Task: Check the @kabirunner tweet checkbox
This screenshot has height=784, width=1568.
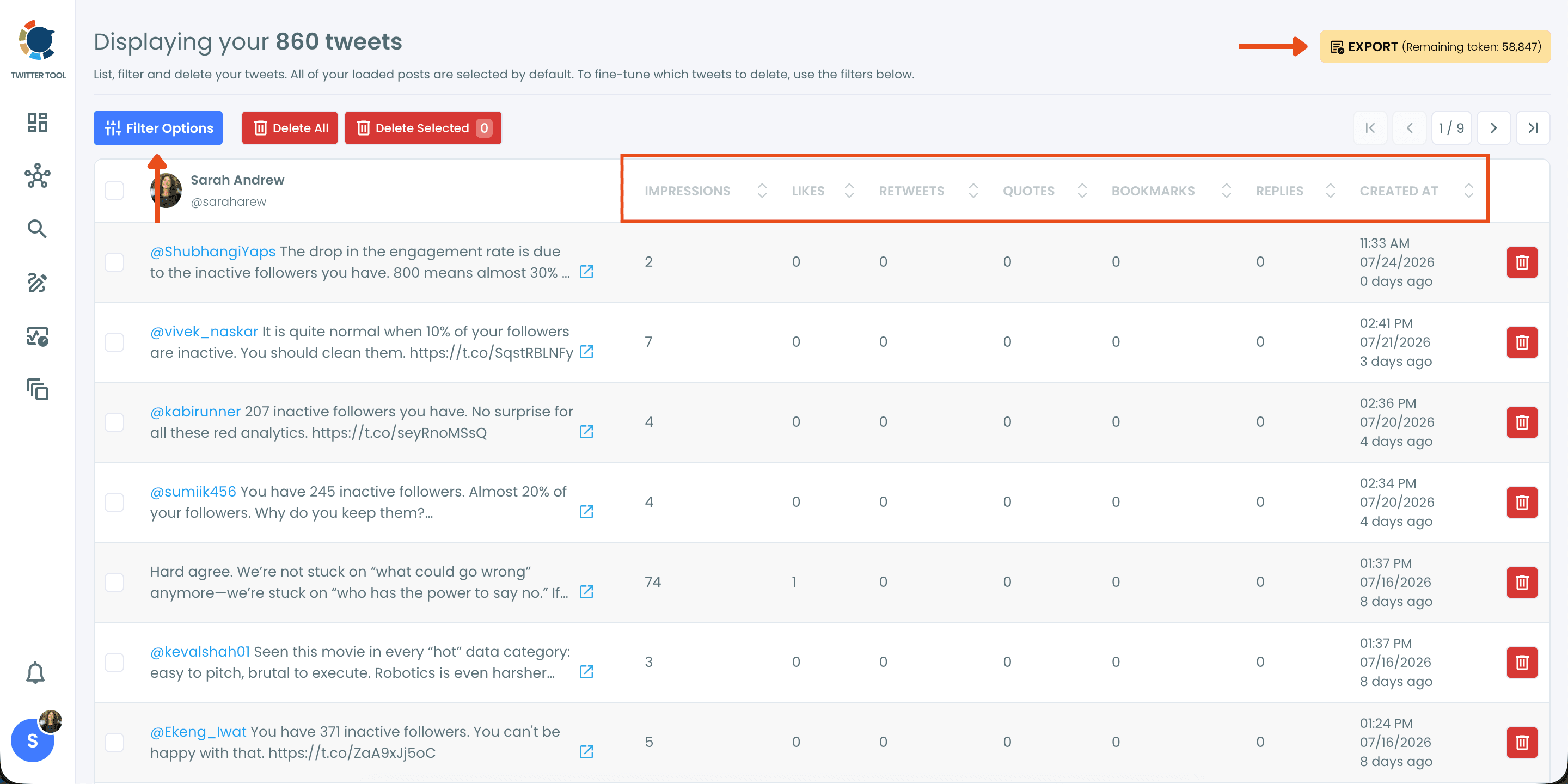Action: tap(114, 422)
